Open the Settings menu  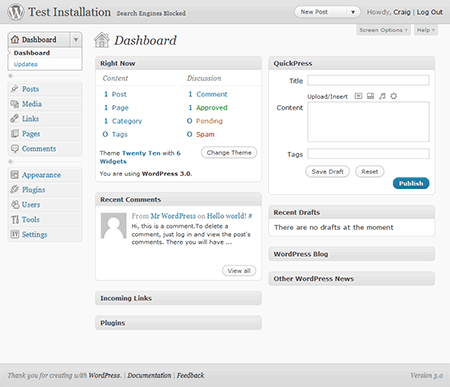click(34, 235)
